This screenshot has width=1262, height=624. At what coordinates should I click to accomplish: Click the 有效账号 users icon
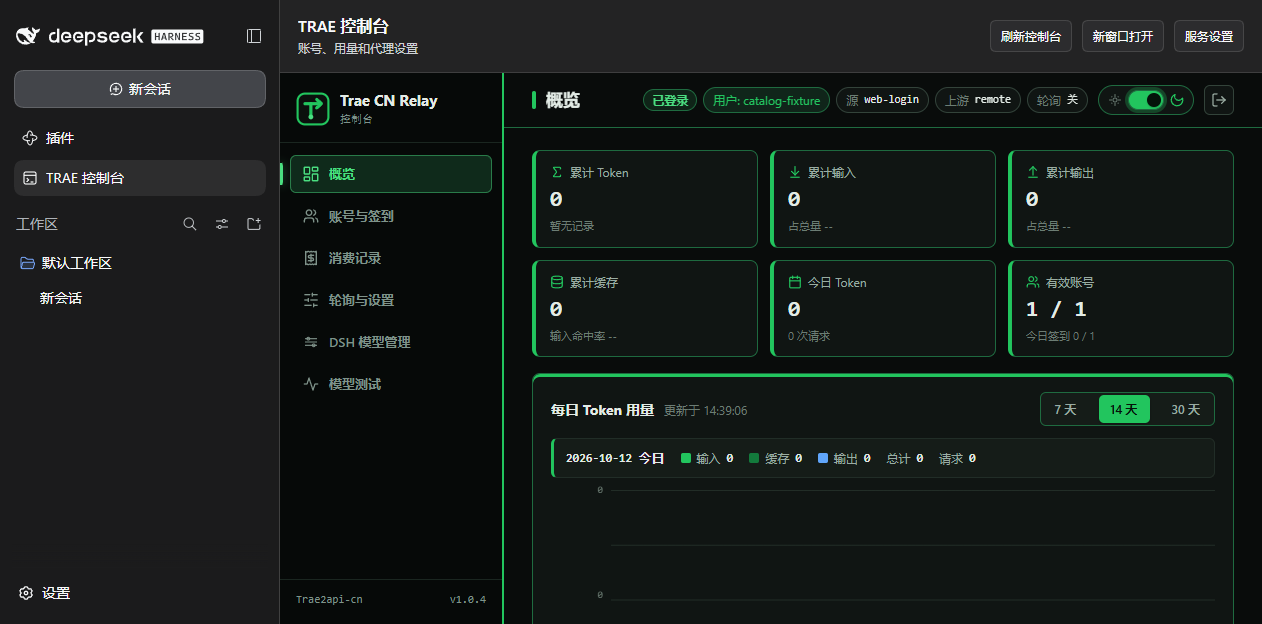pos(1033,282)
